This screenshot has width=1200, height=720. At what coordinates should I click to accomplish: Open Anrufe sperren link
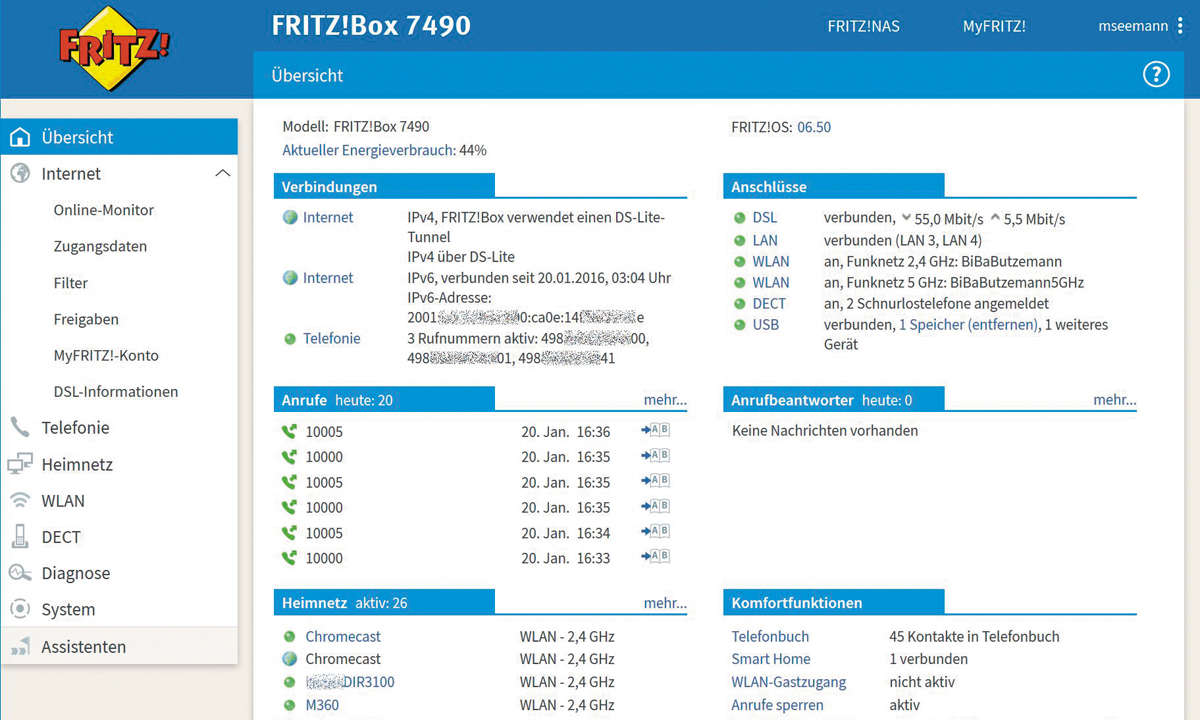point(778,705)
